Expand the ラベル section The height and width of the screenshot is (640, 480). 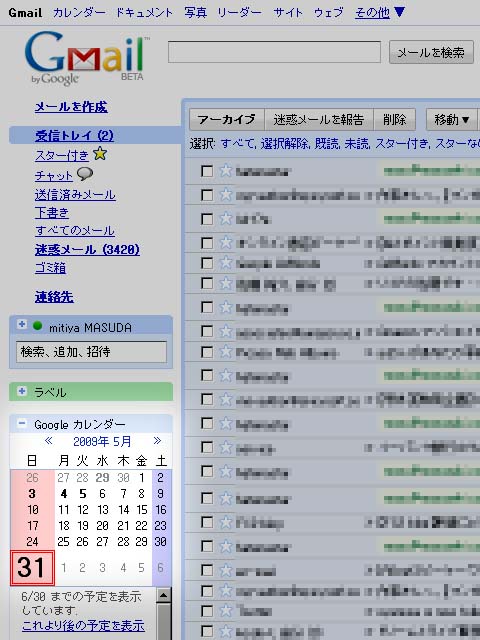click(22, 391)
